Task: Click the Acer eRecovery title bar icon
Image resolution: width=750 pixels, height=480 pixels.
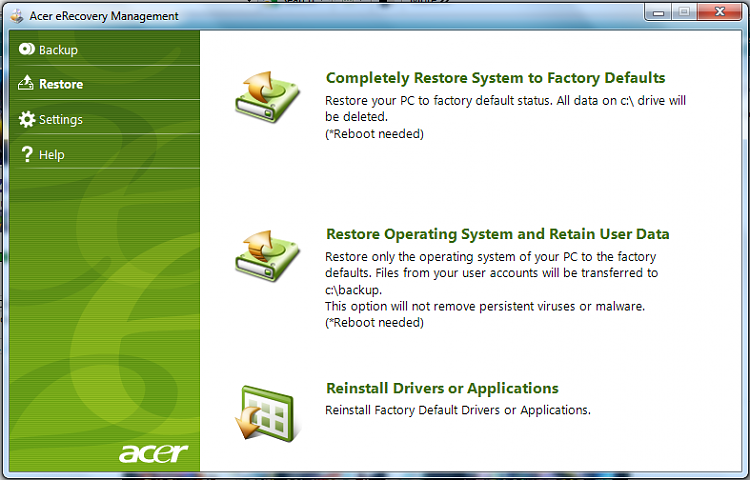Action: click(x=17, y=15)
